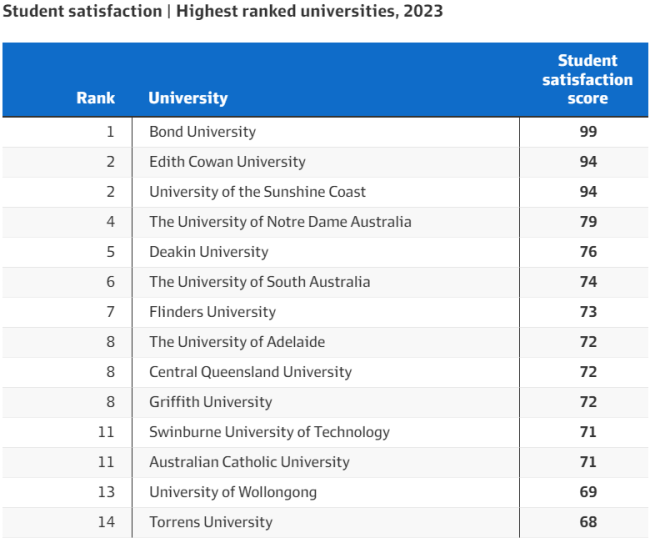The height and width of the screenshot is (538, 650).
Task: Click Swinburne's score 71
Action: pyautogui.click(x=588, y=432)
